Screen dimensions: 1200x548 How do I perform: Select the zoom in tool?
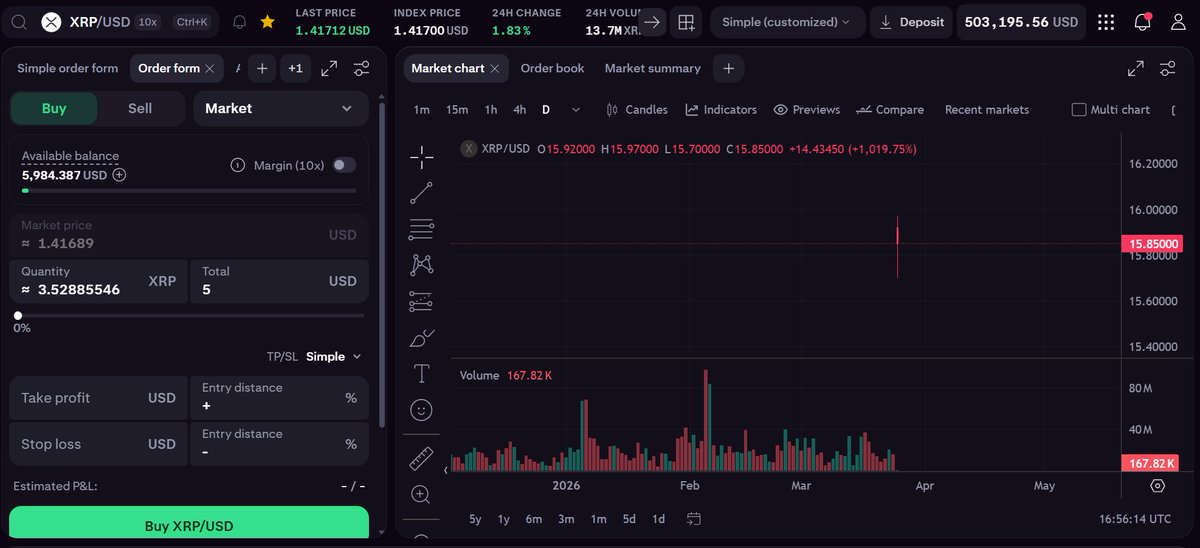(421, 495)
